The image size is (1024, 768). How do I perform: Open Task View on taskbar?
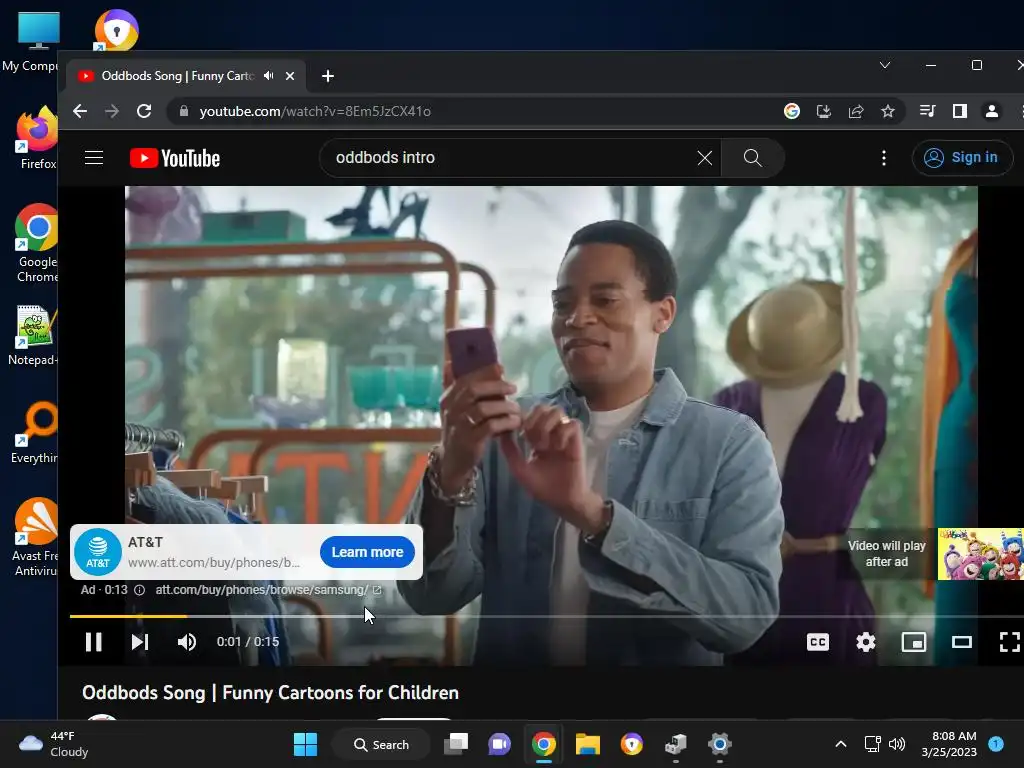coord(456,744)
